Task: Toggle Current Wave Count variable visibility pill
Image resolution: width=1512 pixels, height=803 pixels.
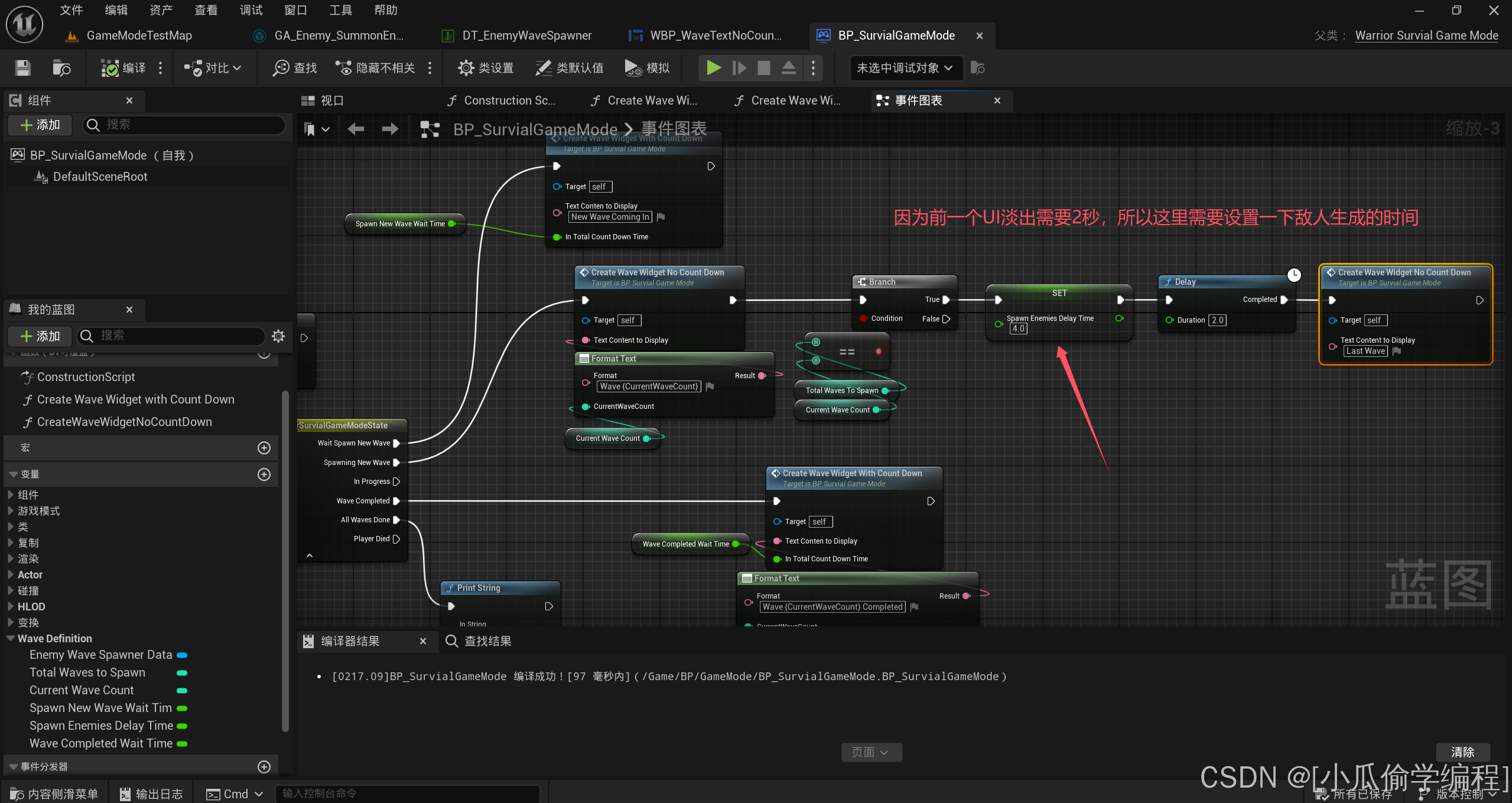Action: pos(182,690)
